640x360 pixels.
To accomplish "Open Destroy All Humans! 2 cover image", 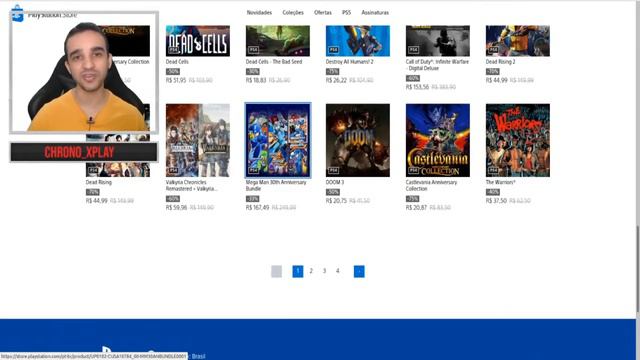I will 358,41.
